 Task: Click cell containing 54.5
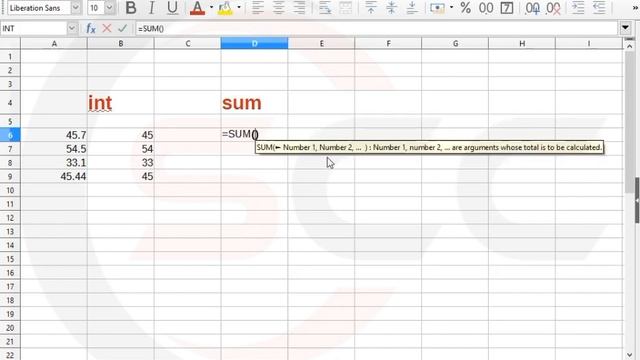click(54, 149)
